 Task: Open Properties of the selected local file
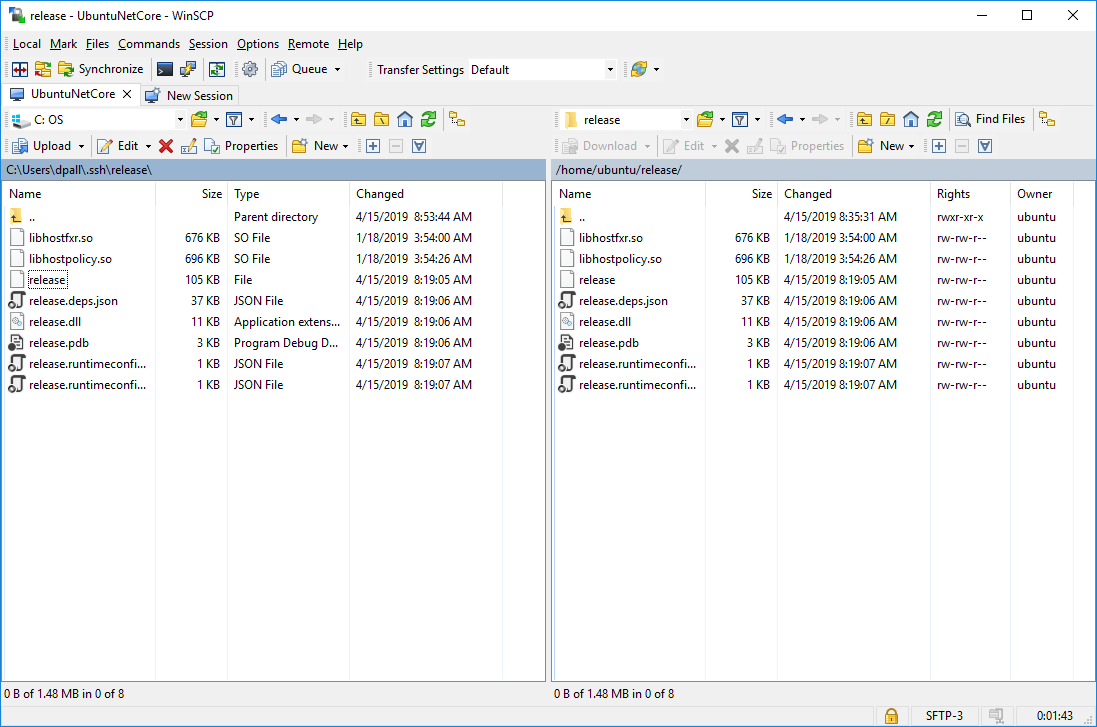tap(242, 145)
